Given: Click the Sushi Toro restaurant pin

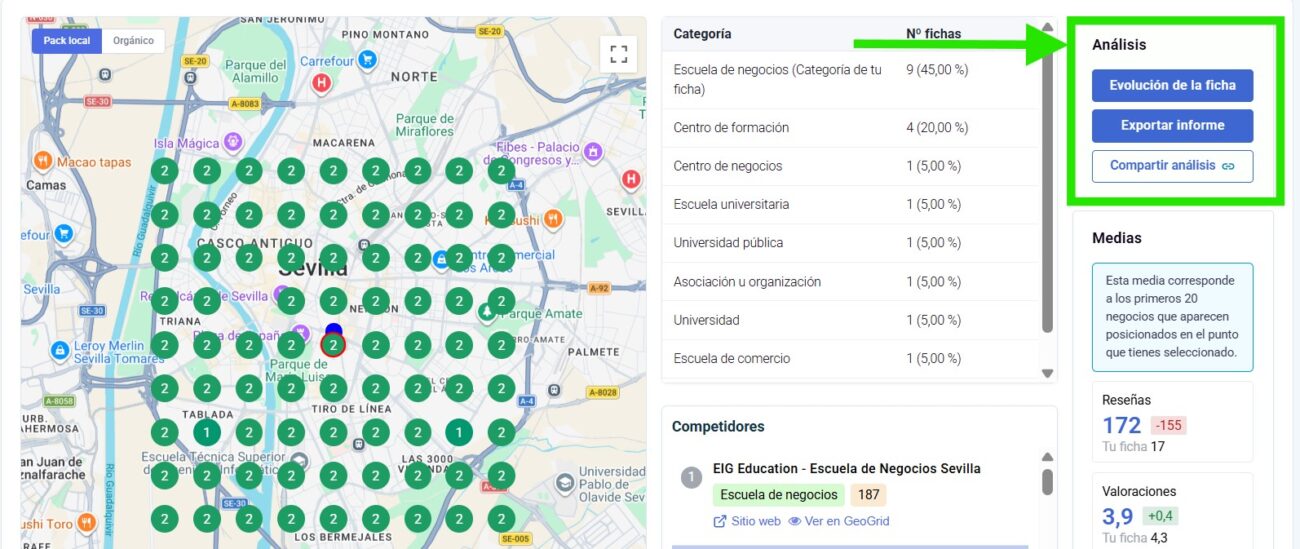Looking at the screenshot, I should (87, 523).
